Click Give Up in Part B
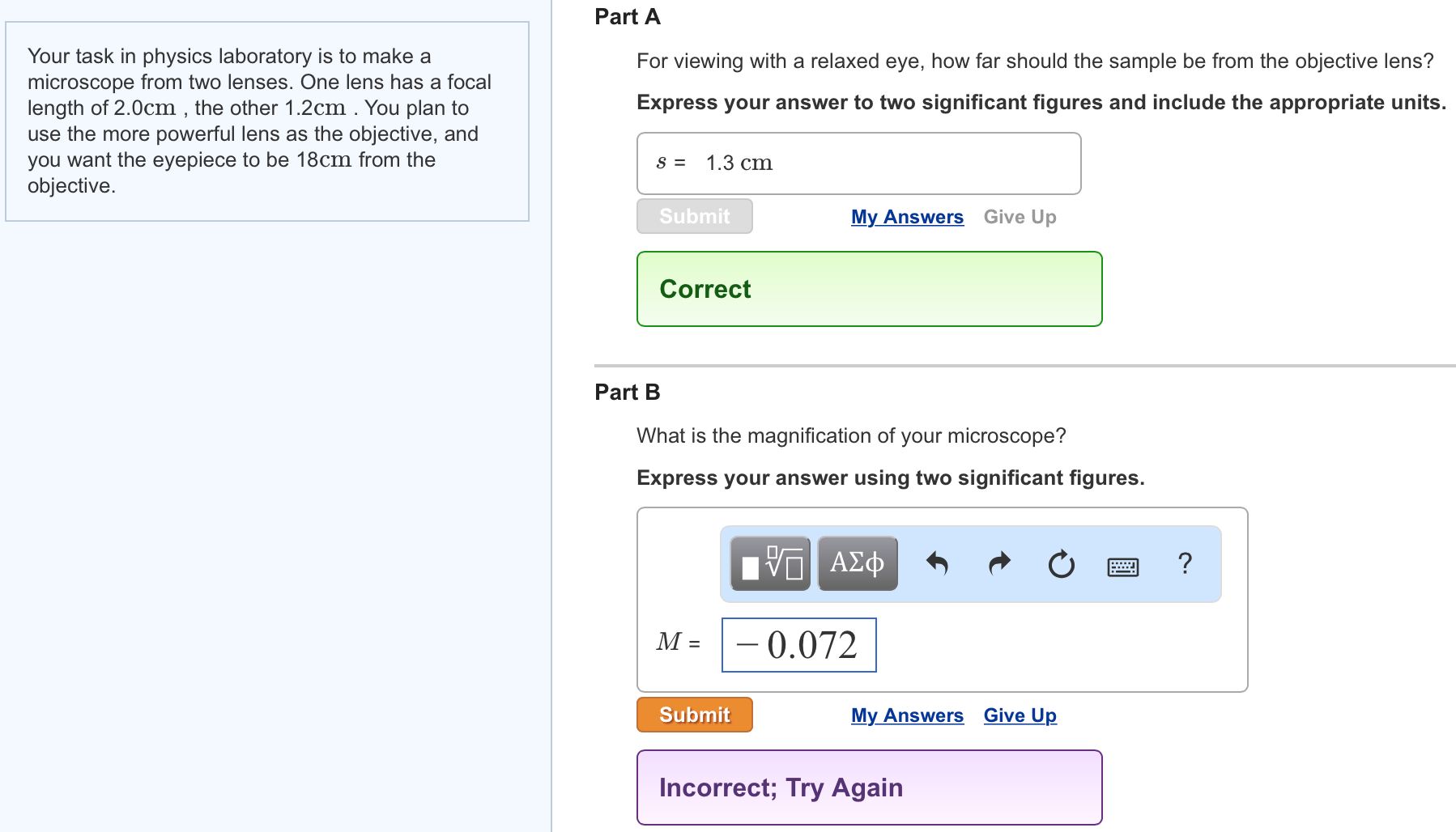 click(1019, 714)
